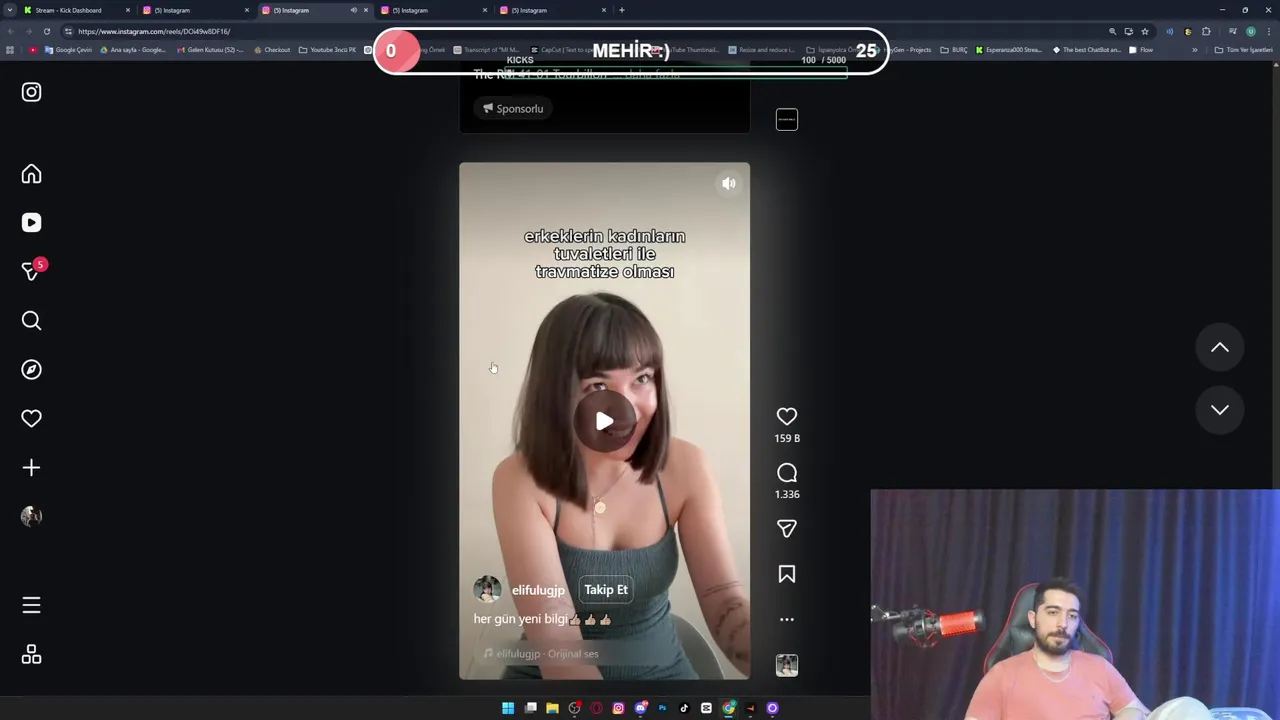Toggle the reel sound speaker icon
Screen dimensions: 1280x720
[x=729, y=184]
